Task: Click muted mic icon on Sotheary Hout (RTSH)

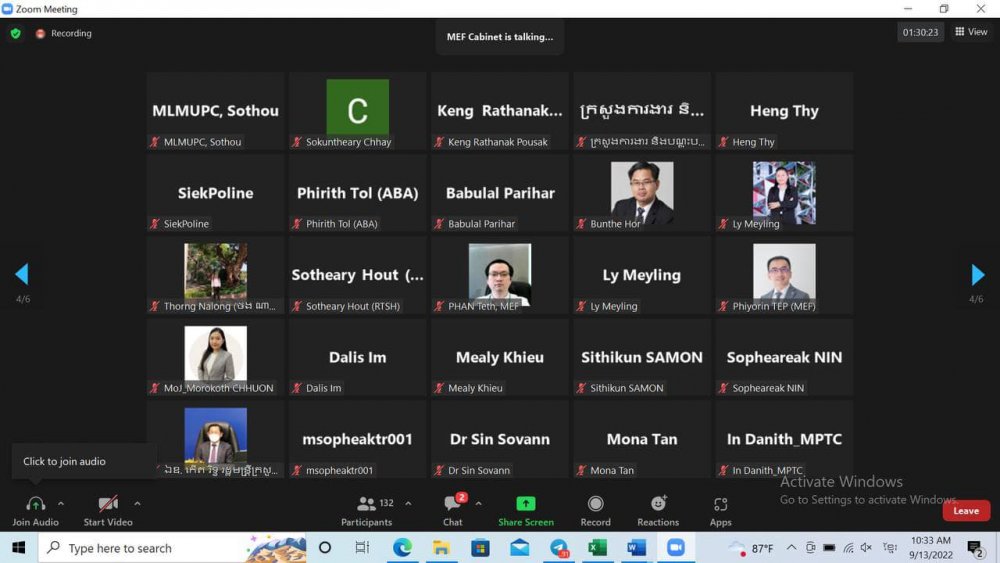Action: [297, 306]
